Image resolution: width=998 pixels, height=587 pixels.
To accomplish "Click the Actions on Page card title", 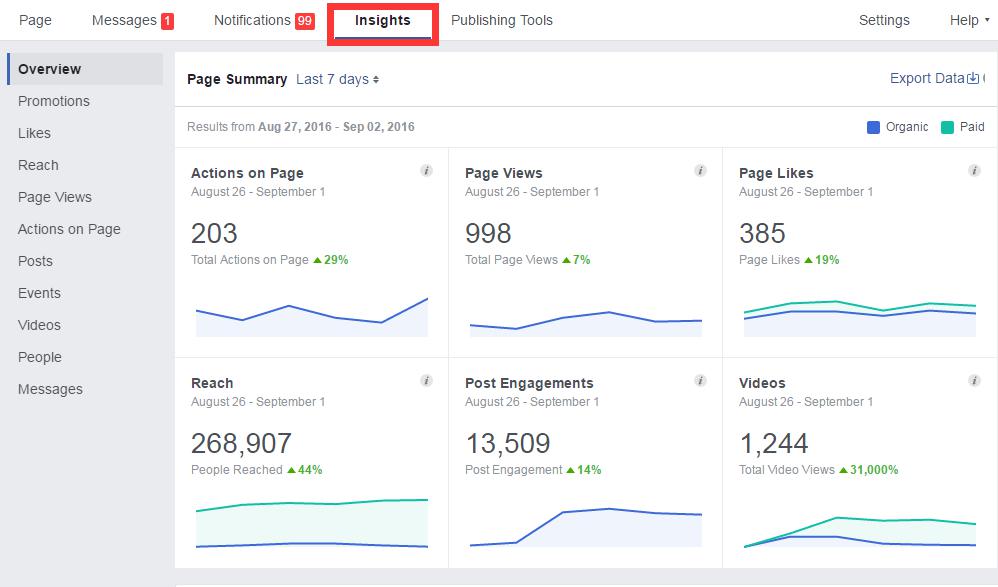I will pyautogui.click(x=247, y=173).
